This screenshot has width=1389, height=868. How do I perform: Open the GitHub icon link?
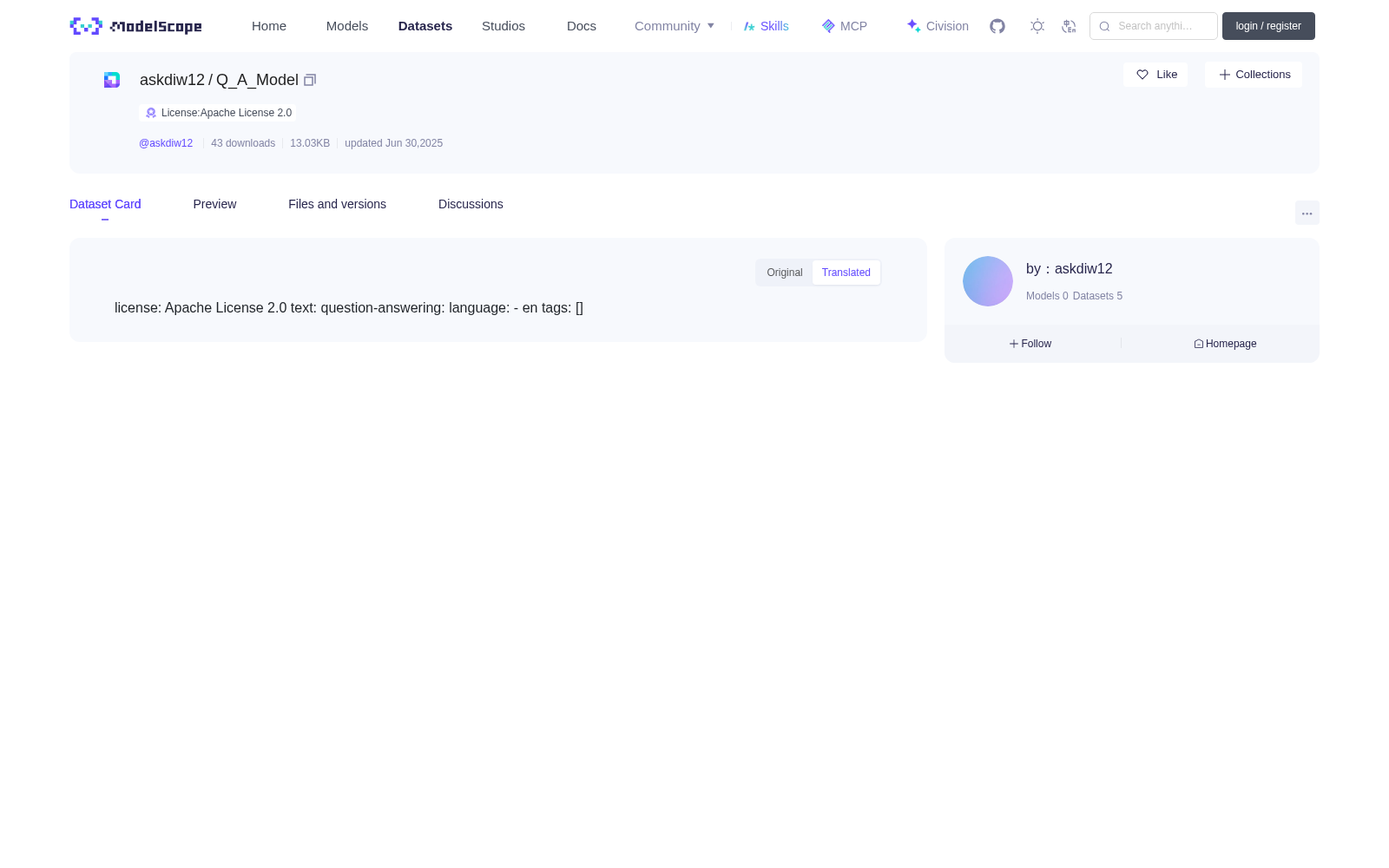(997, 26)
